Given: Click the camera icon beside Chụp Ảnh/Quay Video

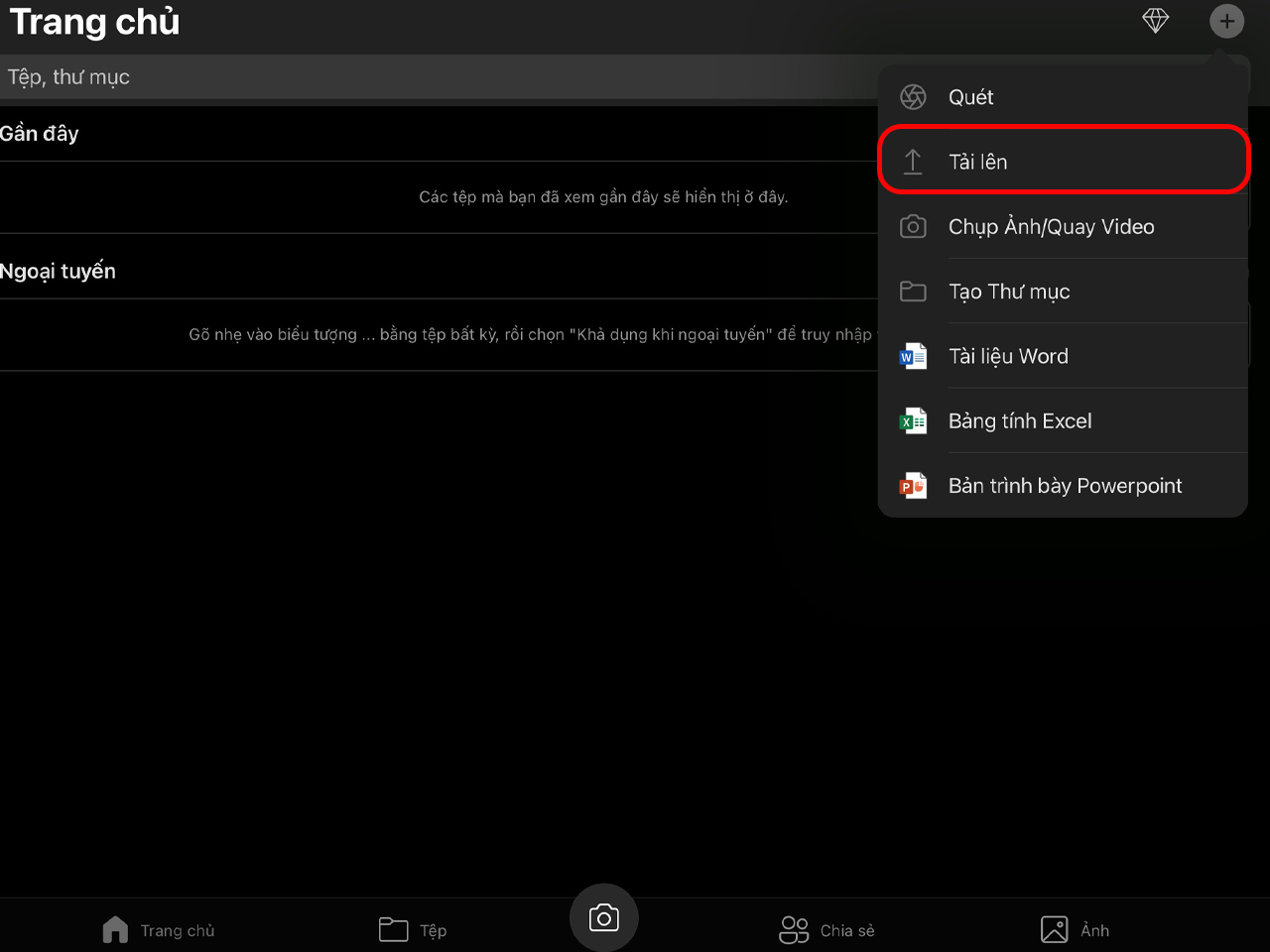Looking at the screenshot, I should tap(913, 227).
